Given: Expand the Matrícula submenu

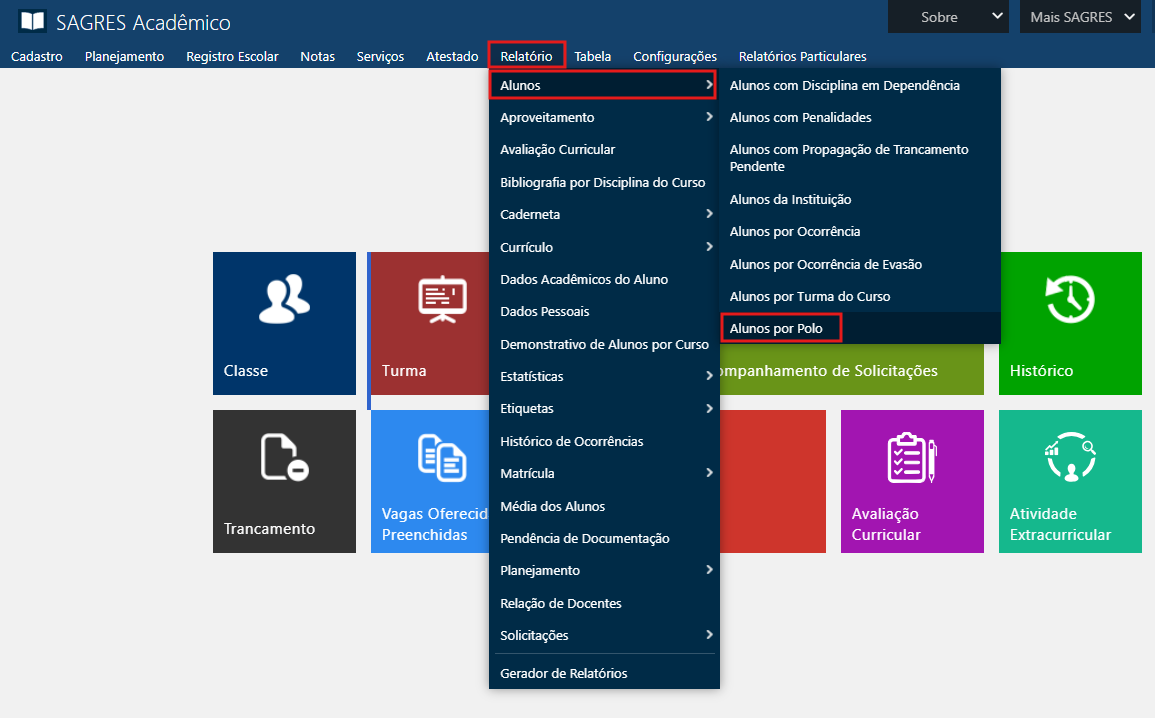Looking at the screenshot, I should click(x=604, y=473).
